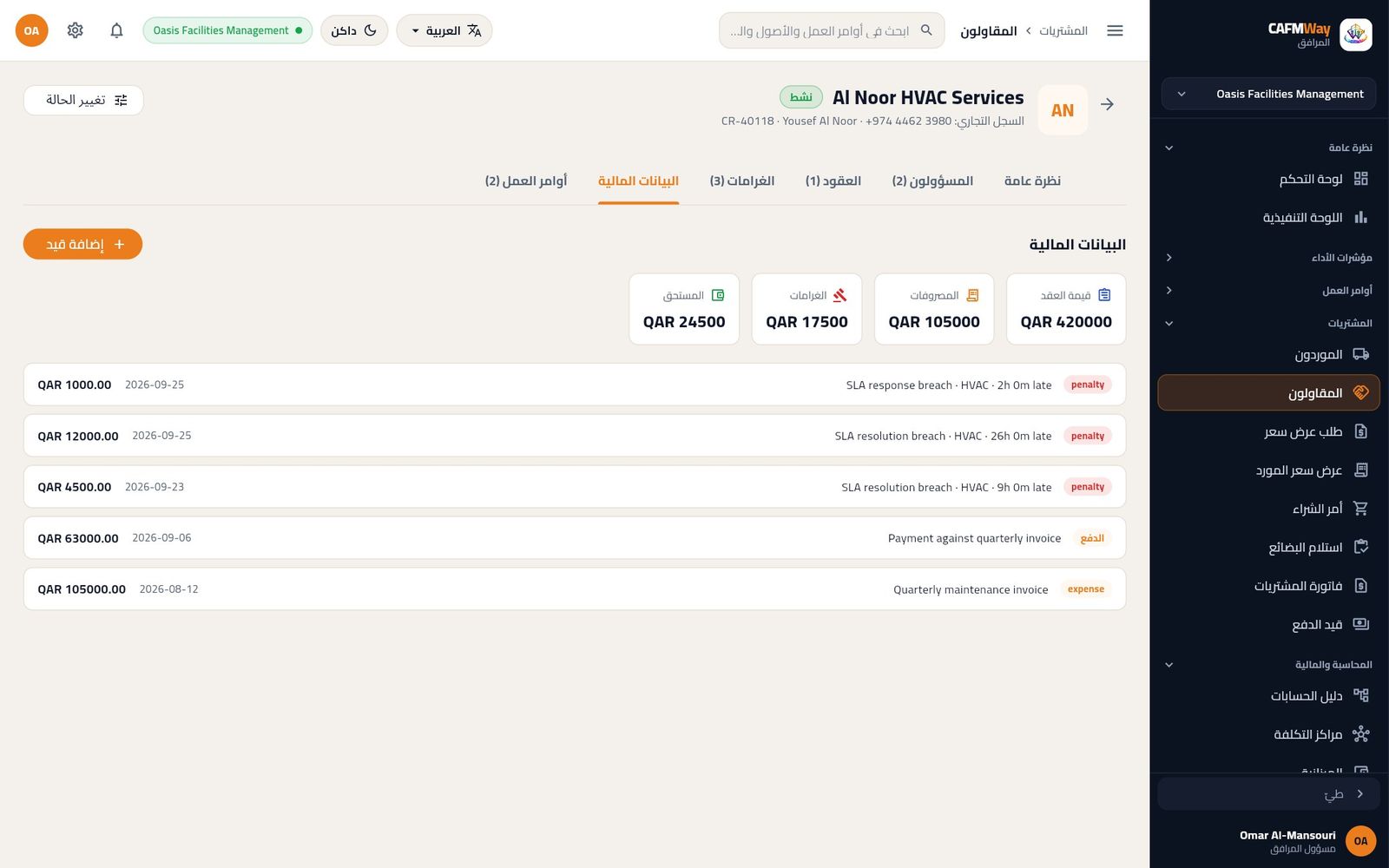Click the expense tag on quarterly maintenance
The image size is (1389, 868).
(x=1086, y=589)
